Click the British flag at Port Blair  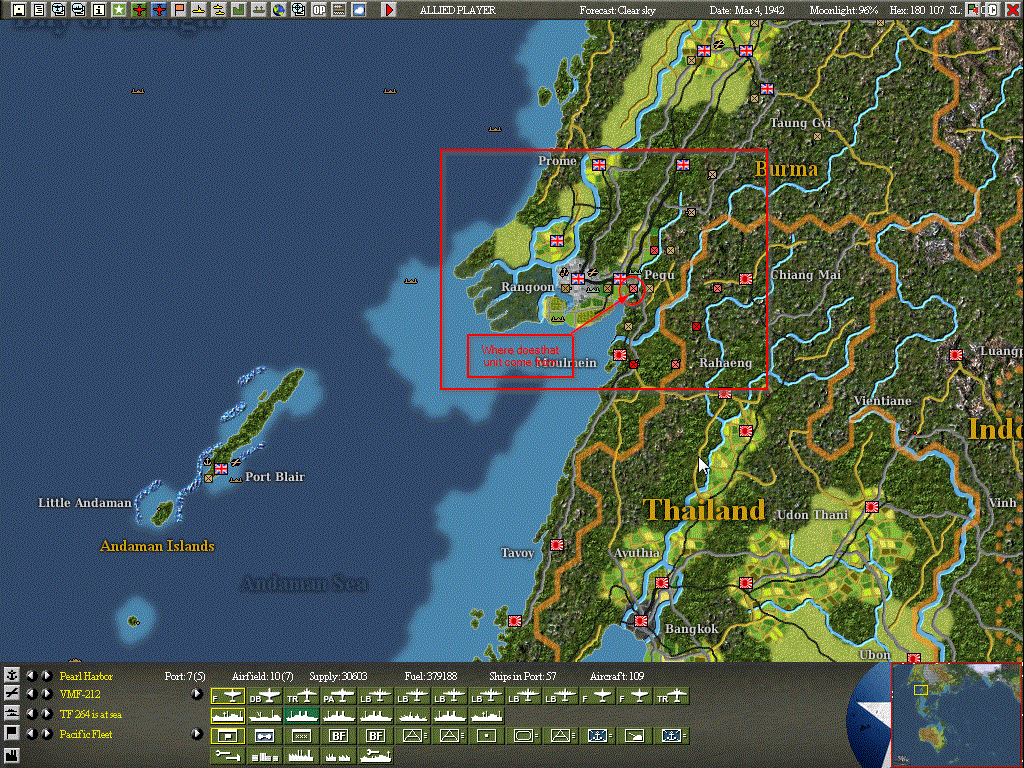[221, 468]
